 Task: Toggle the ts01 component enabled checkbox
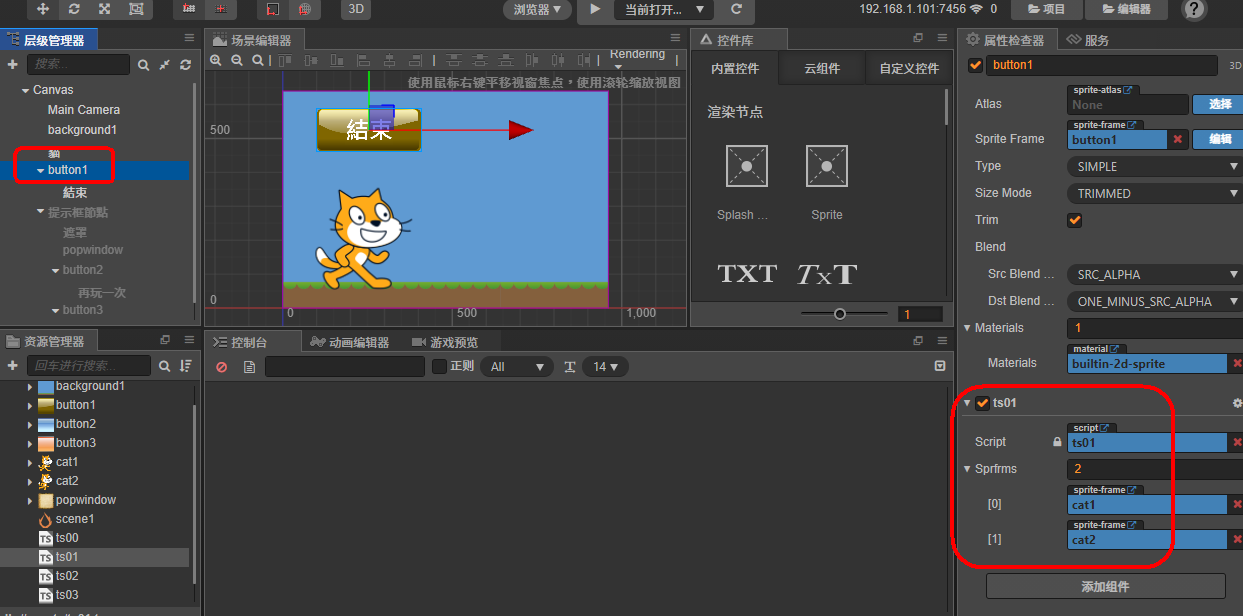982,403
